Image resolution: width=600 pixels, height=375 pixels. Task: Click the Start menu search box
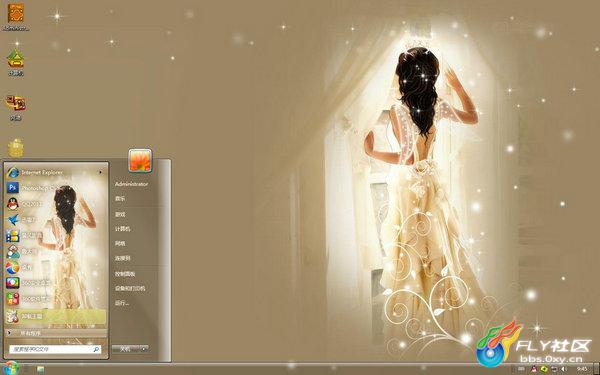[55, 349]
